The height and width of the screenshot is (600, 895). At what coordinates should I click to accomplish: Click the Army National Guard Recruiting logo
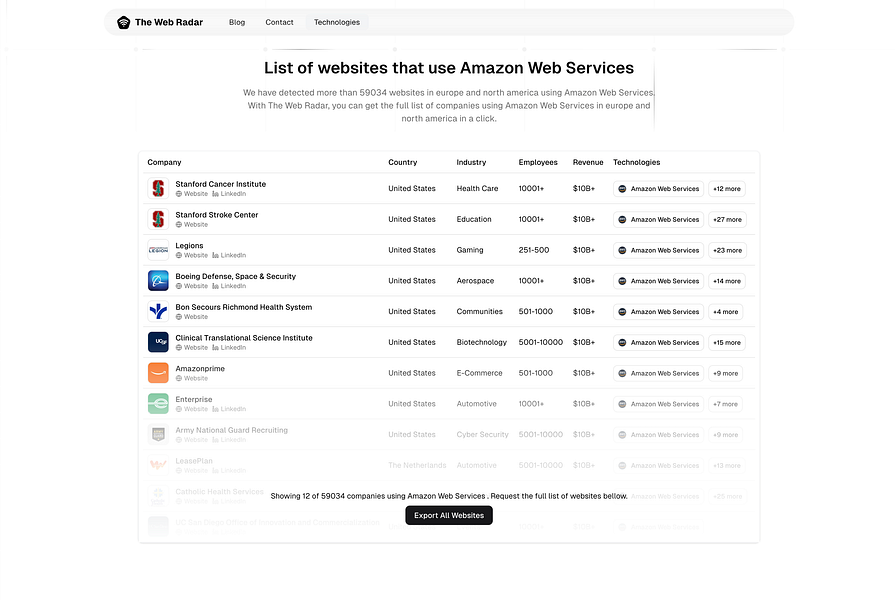(157, 434)
